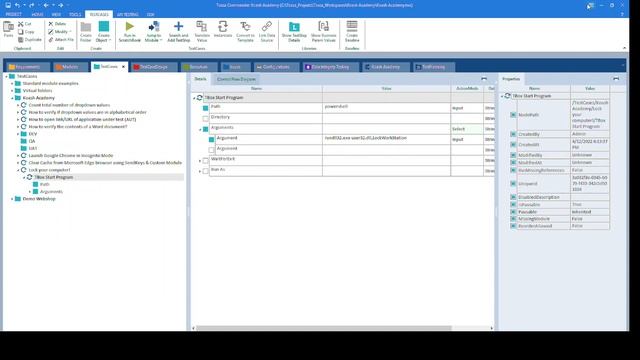The width and height of the screenshot is (640, 360).
Task: Toggle checkbox of Argument with rundll32 value
Action: coord(211,140)
